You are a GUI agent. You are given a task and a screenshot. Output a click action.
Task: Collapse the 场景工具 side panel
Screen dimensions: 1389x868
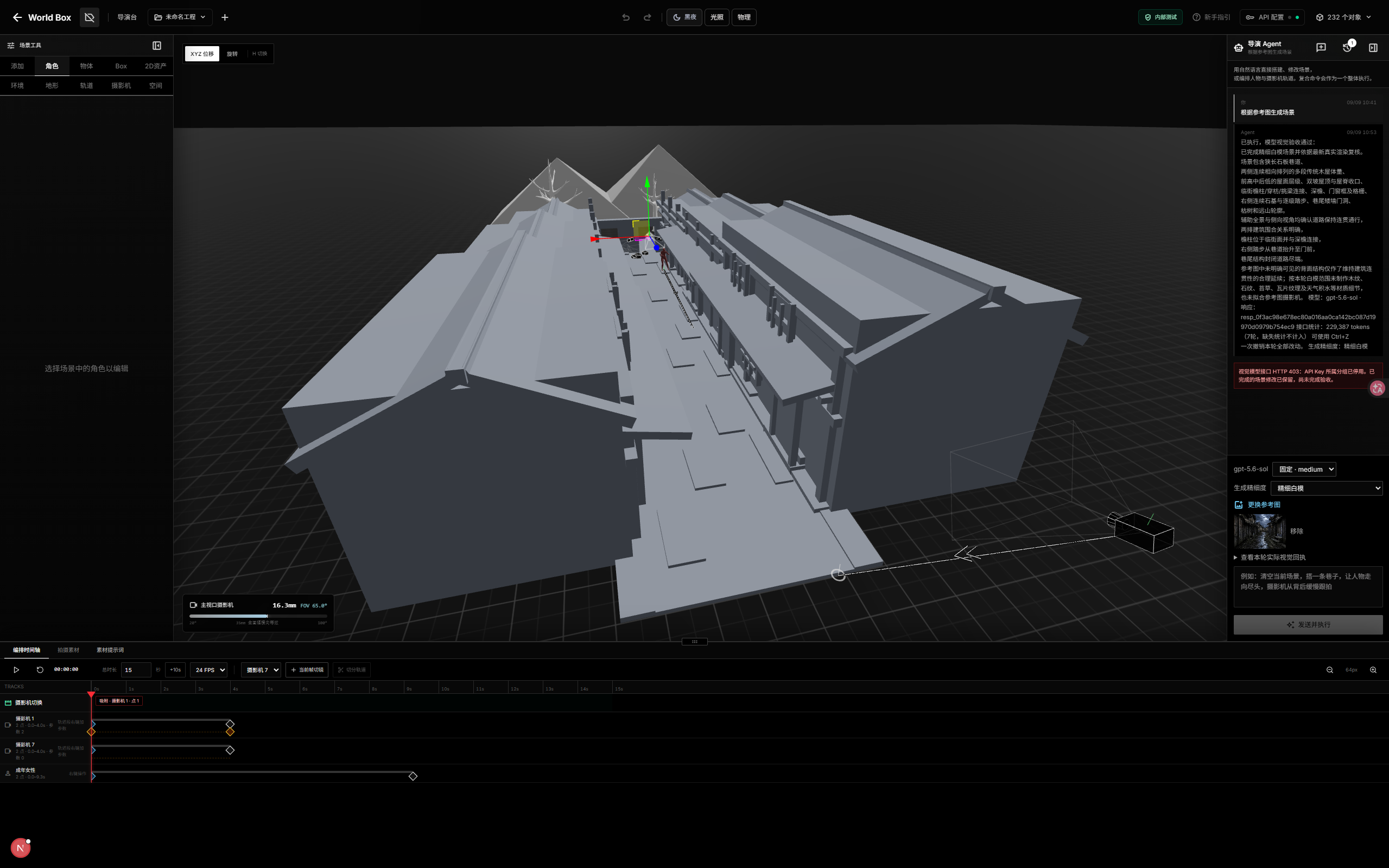click(x=157, y=46)
